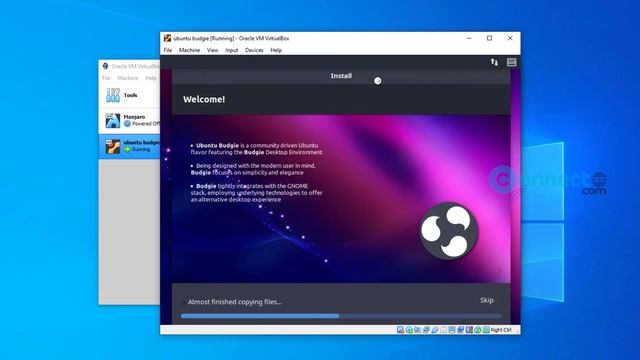
Task: Minimize the ubuntu budgie VM window
Action: pos(469,38)
